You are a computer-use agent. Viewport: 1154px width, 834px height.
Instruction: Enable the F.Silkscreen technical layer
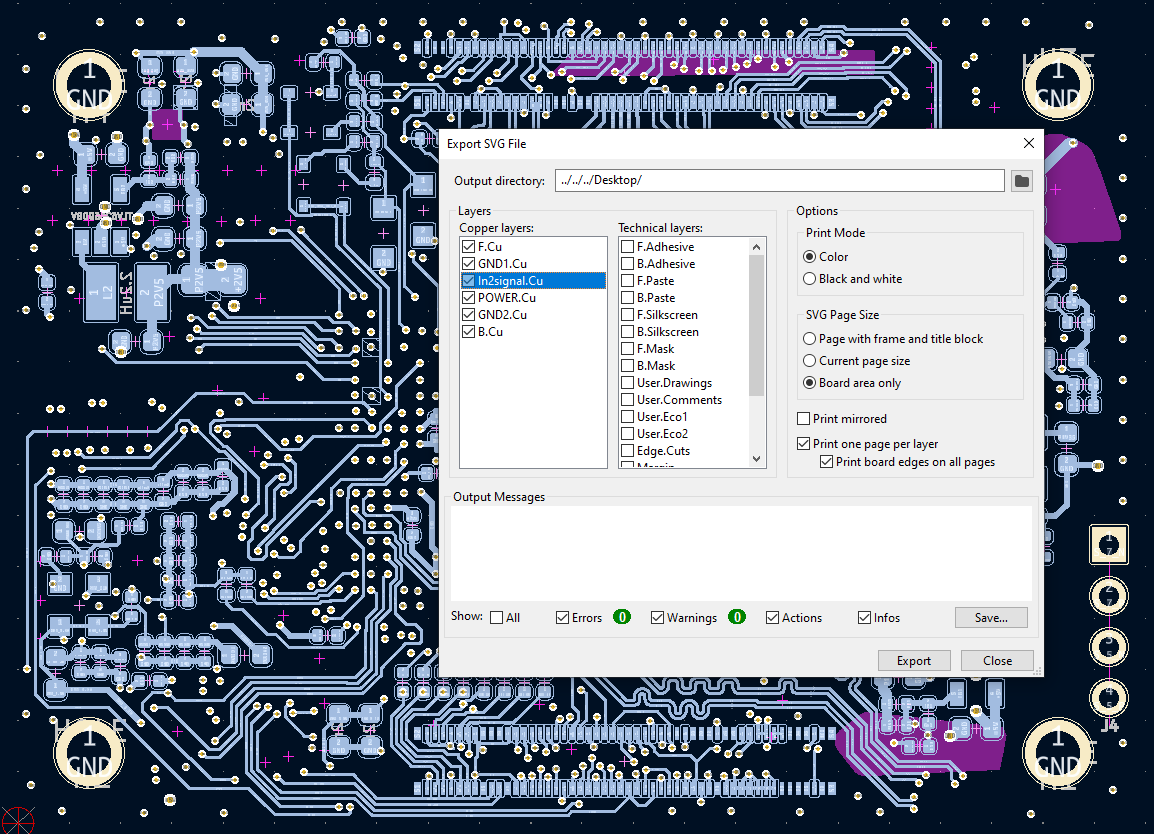point(627,315)
